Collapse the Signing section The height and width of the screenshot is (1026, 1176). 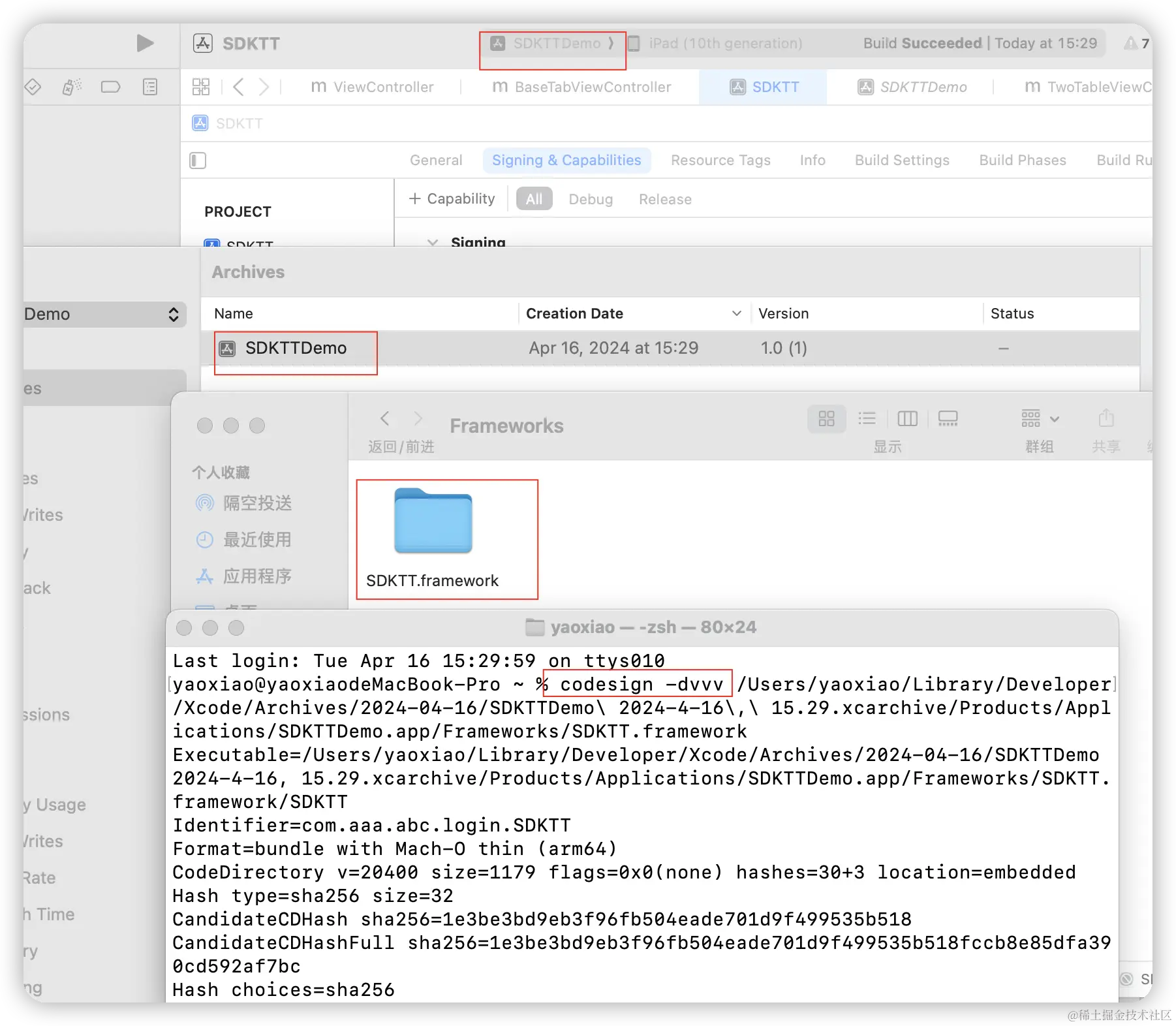[x=432, y=242]
